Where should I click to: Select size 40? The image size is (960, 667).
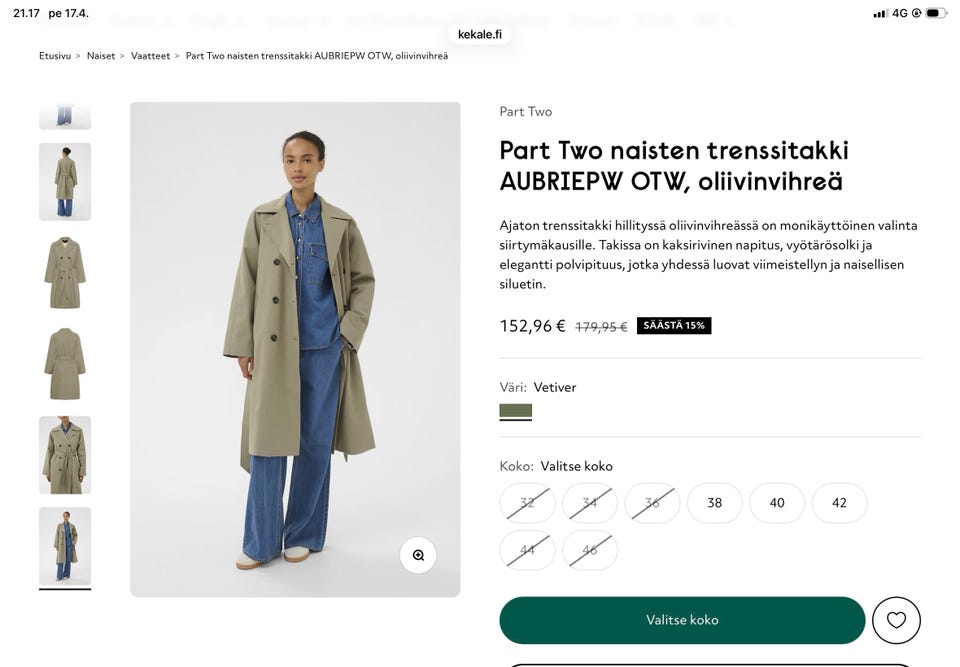click(777, 503)
